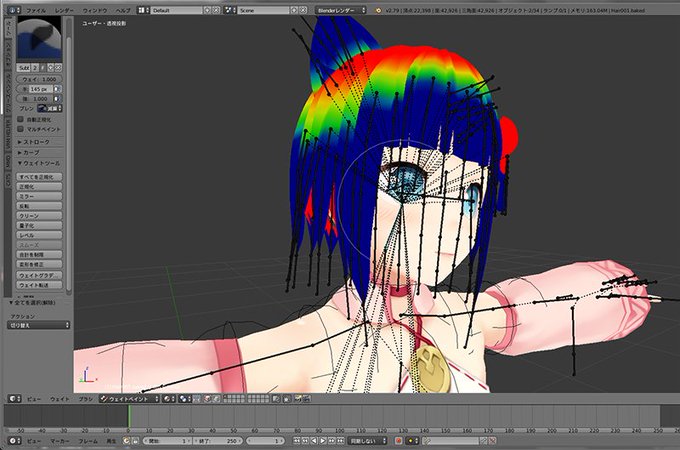
Task: Open the ウェイト menu in 3D header
Action: pyautogui.click(x=60, y=399)
